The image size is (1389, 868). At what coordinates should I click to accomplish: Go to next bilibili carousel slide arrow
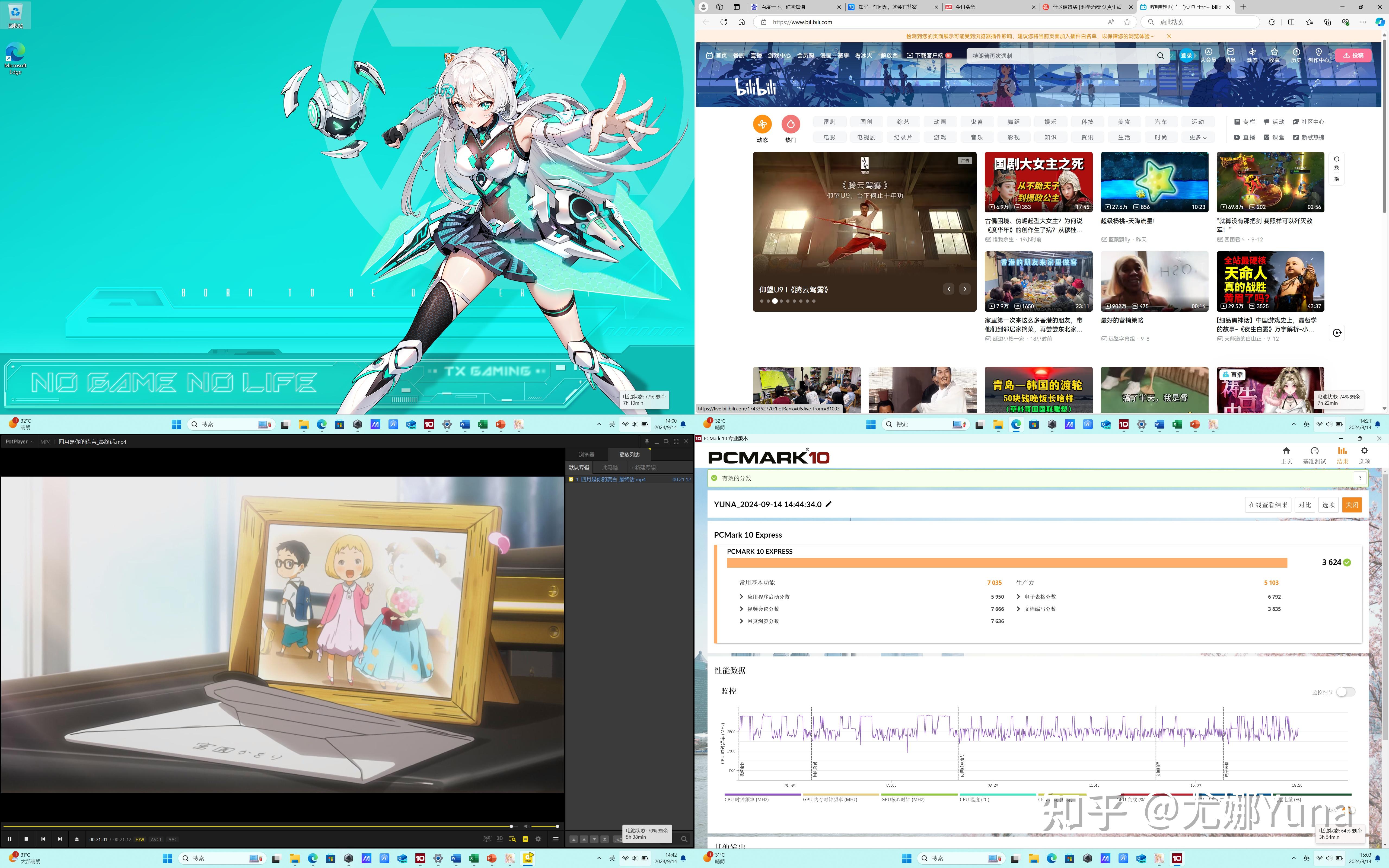coord(965,289)
